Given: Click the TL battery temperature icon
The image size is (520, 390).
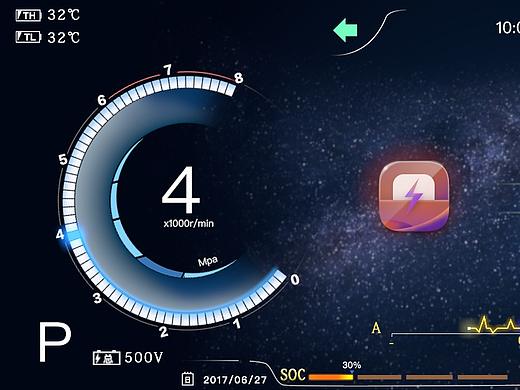Looking at the screenshot, I should tap(28, 37).
